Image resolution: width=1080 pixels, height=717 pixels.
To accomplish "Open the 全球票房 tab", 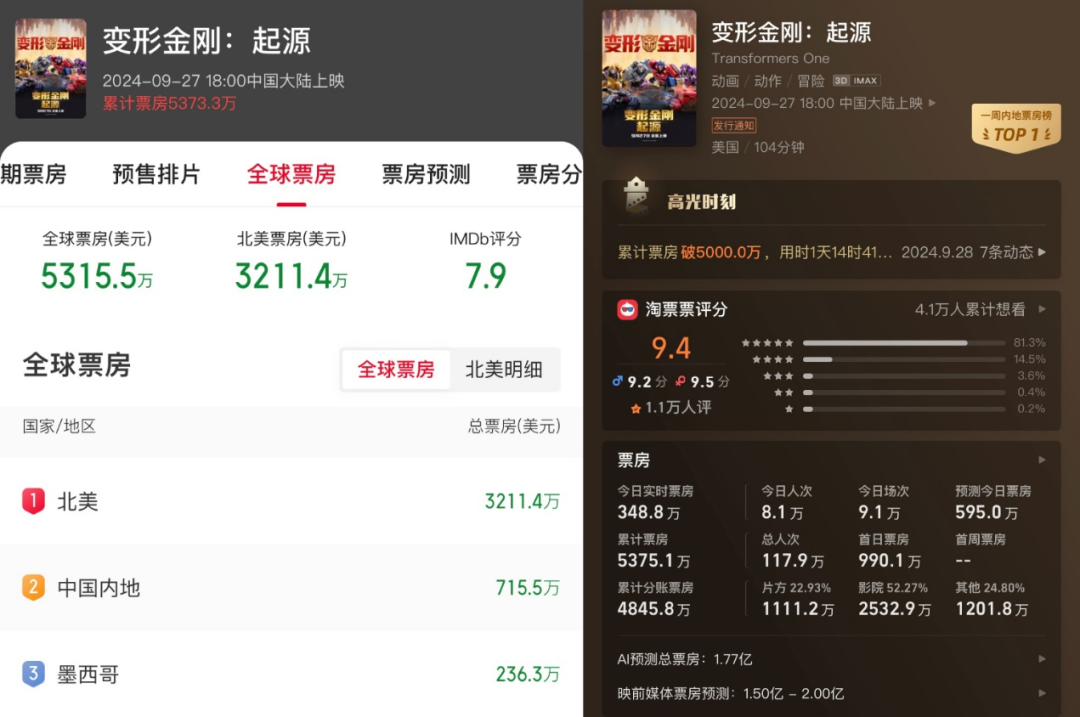I will pyautogui.click(x=291, y=174).
